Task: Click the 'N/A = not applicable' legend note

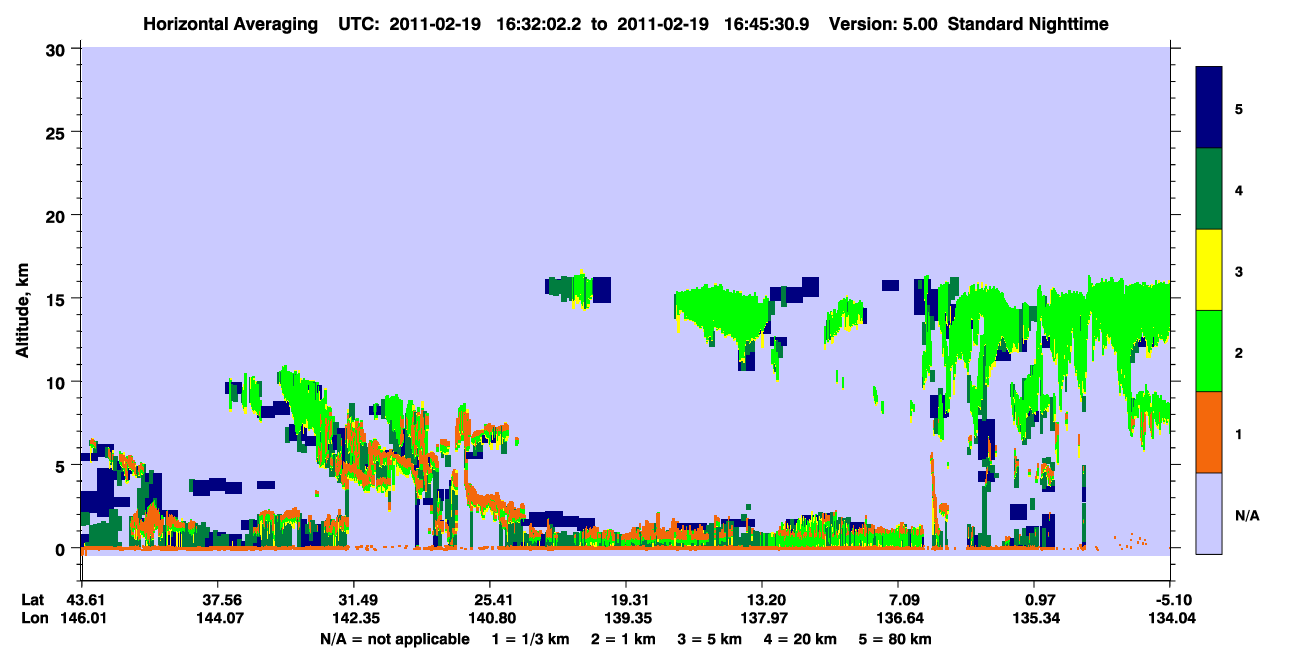Action: (x=394, y=638)
